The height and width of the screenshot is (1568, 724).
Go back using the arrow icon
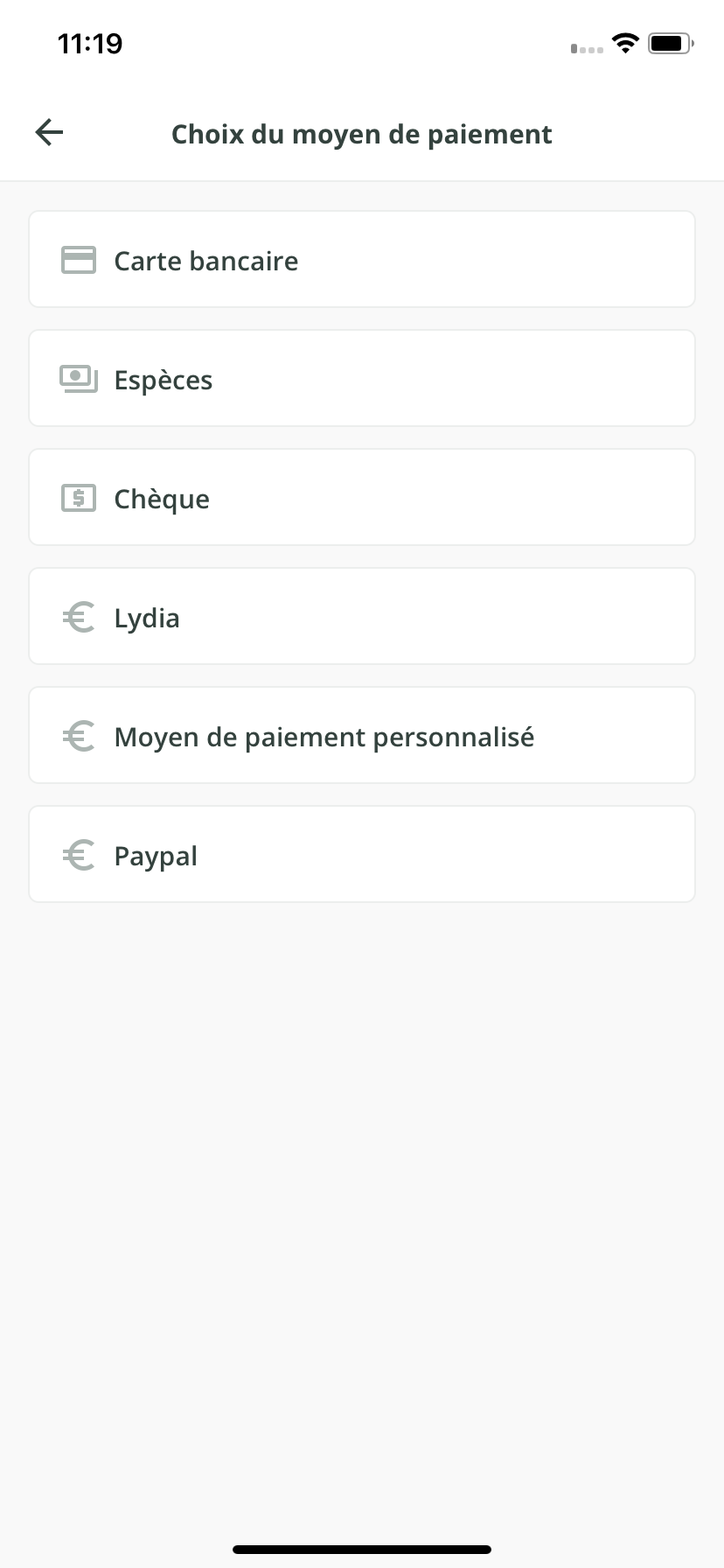[x=50, y=133]
